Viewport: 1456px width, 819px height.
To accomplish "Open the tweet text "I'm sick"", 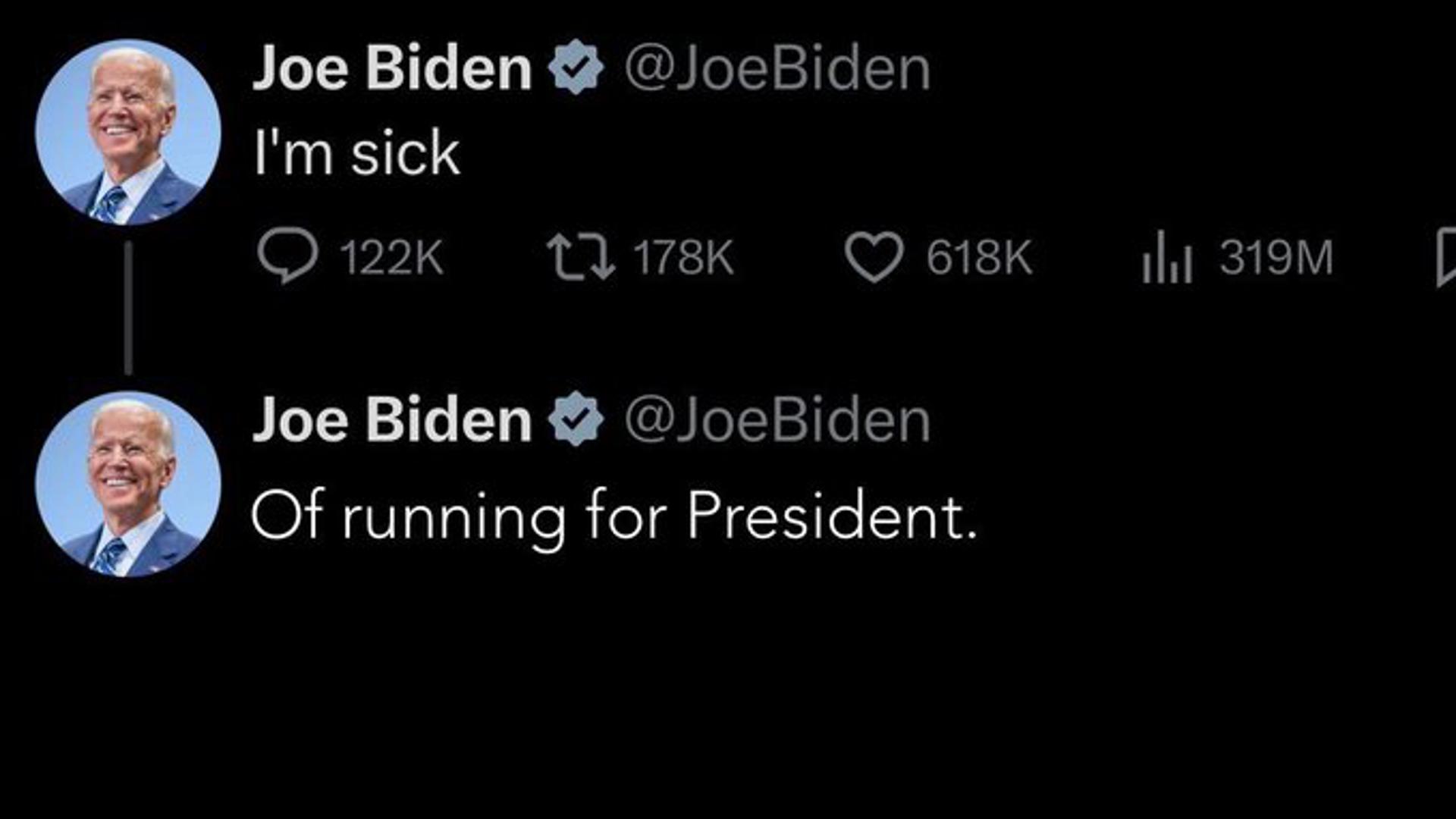I will (356, 153).
